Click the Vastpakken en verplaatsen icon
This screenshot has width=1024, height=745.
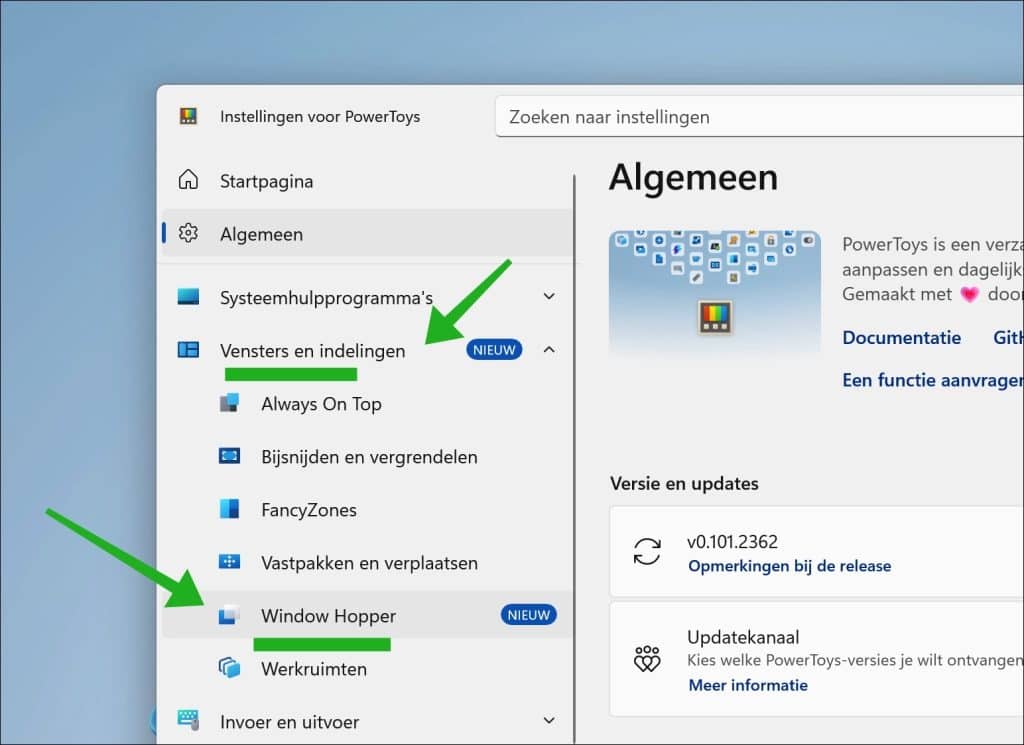(x=229, y=562)
